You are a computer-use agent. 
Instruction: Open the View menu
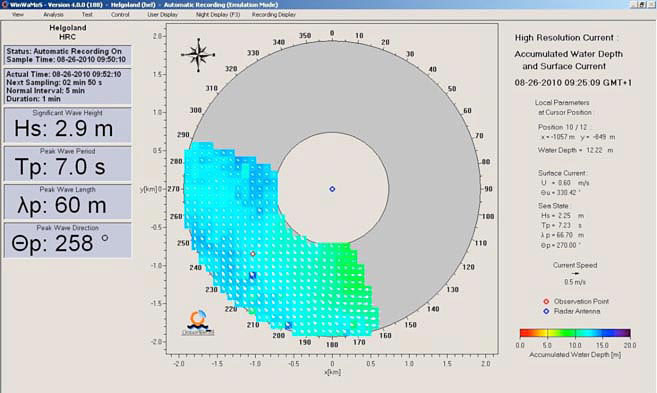(x=18, y=14)
